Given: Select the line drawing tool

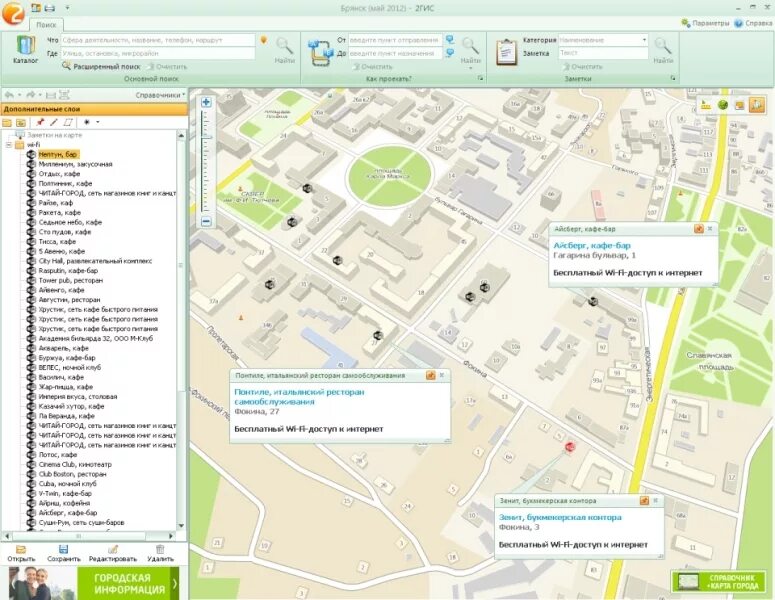Looking at the screenshot, I should [x=54, y=122].
